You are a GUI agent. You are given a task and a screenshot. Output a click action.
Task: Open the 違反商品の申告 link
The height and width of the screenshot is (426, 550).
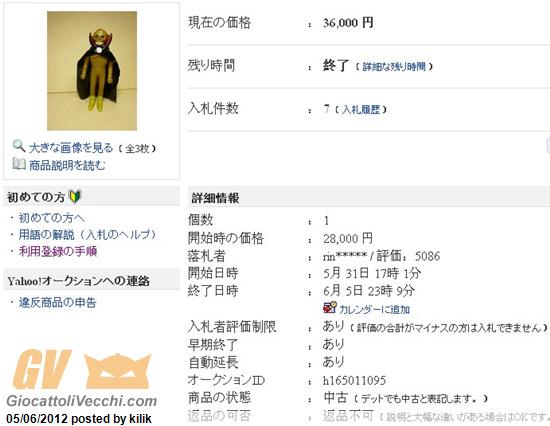(58, 302)
